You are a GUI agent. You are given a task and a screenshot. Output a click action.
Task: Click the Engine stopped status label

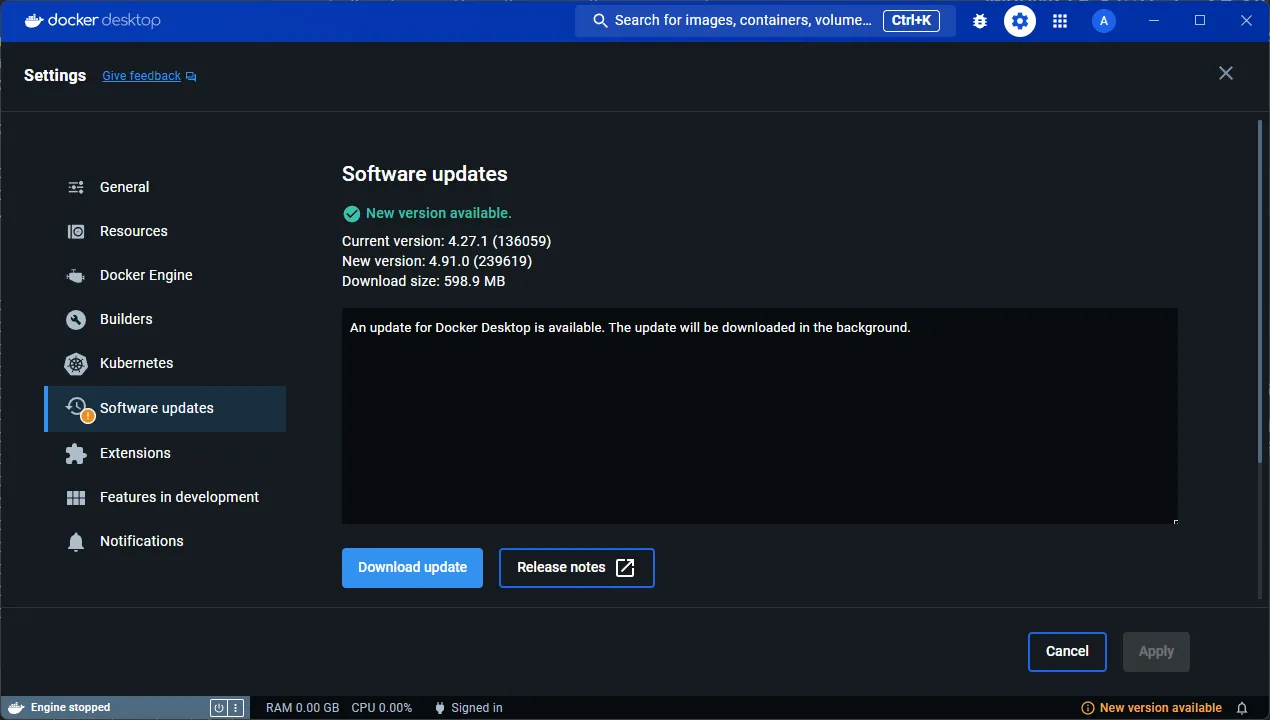71,707
